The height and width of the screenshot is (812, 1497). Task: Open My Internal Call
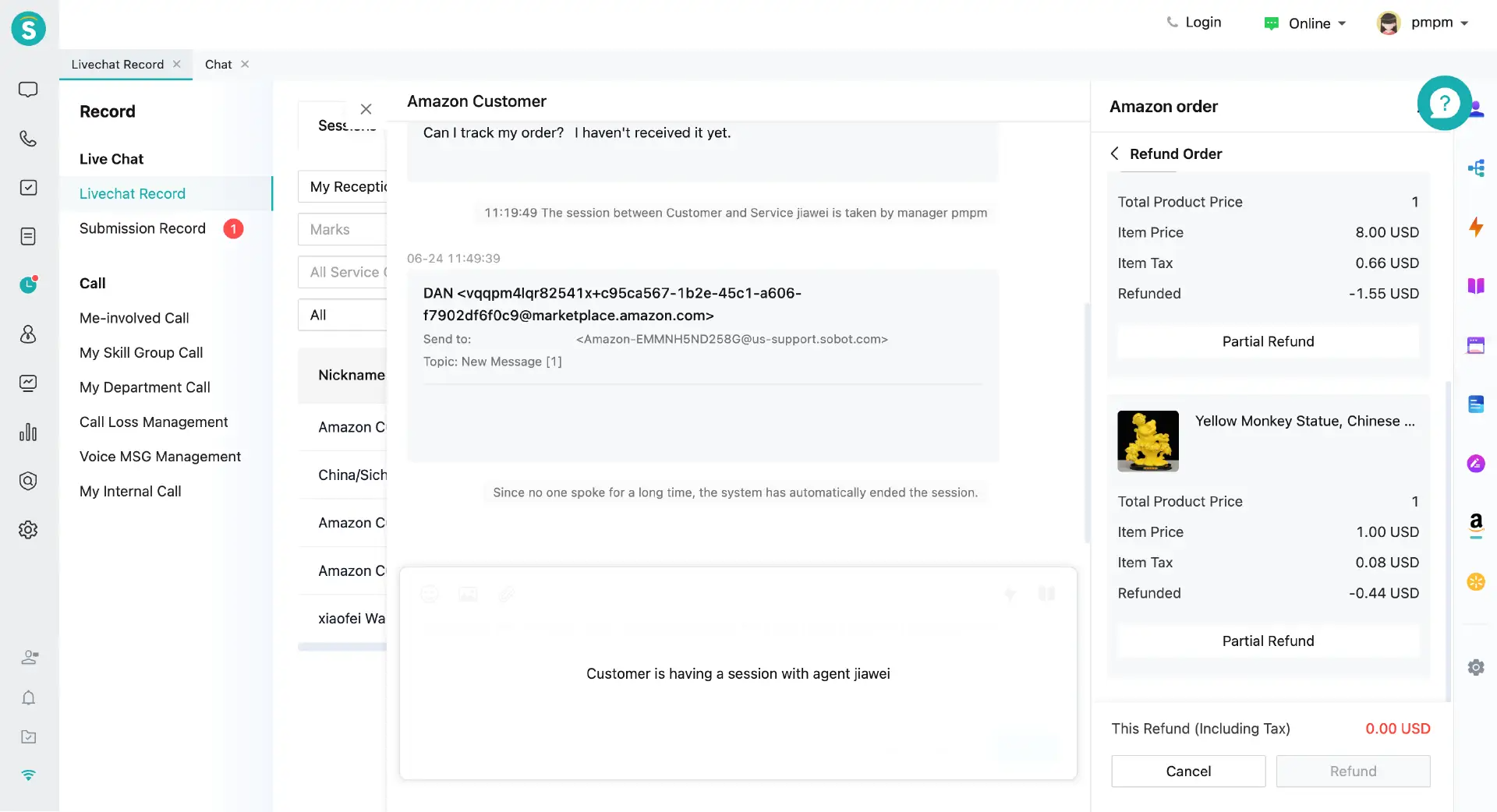pos(130,491)
